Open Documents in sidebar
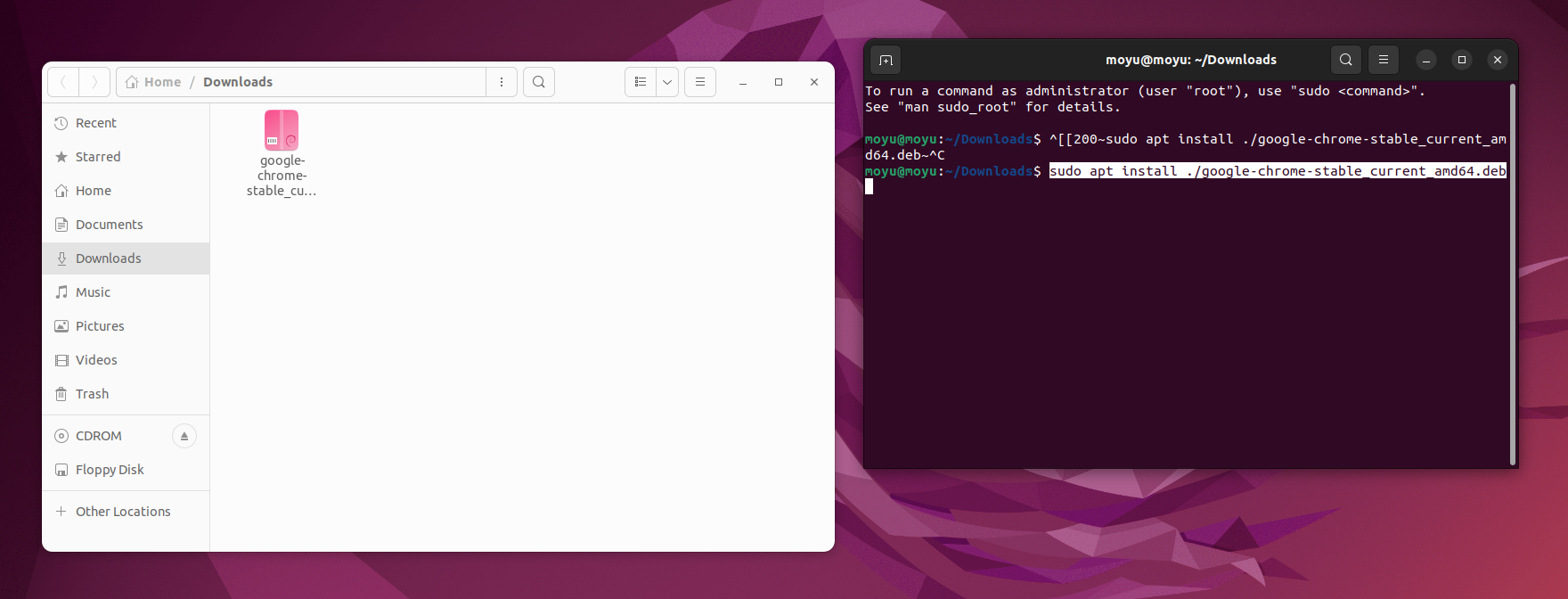This screenshot has width=1568, height=599. (x=126, y=225)
